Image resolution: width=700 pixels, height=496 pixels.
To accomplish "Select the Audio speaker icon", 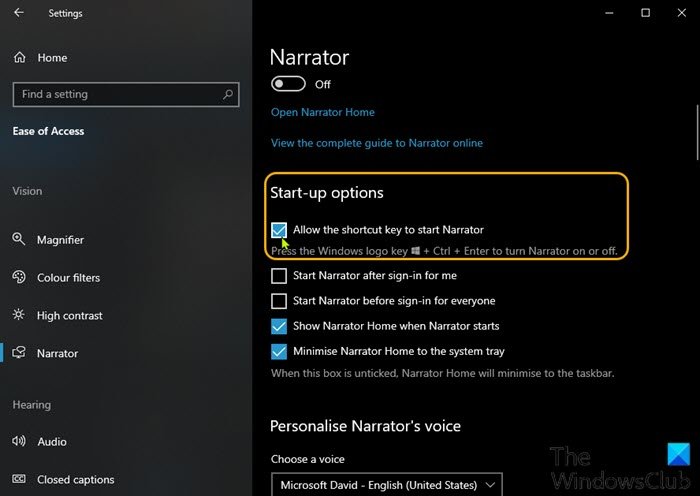I will point(19,441).
